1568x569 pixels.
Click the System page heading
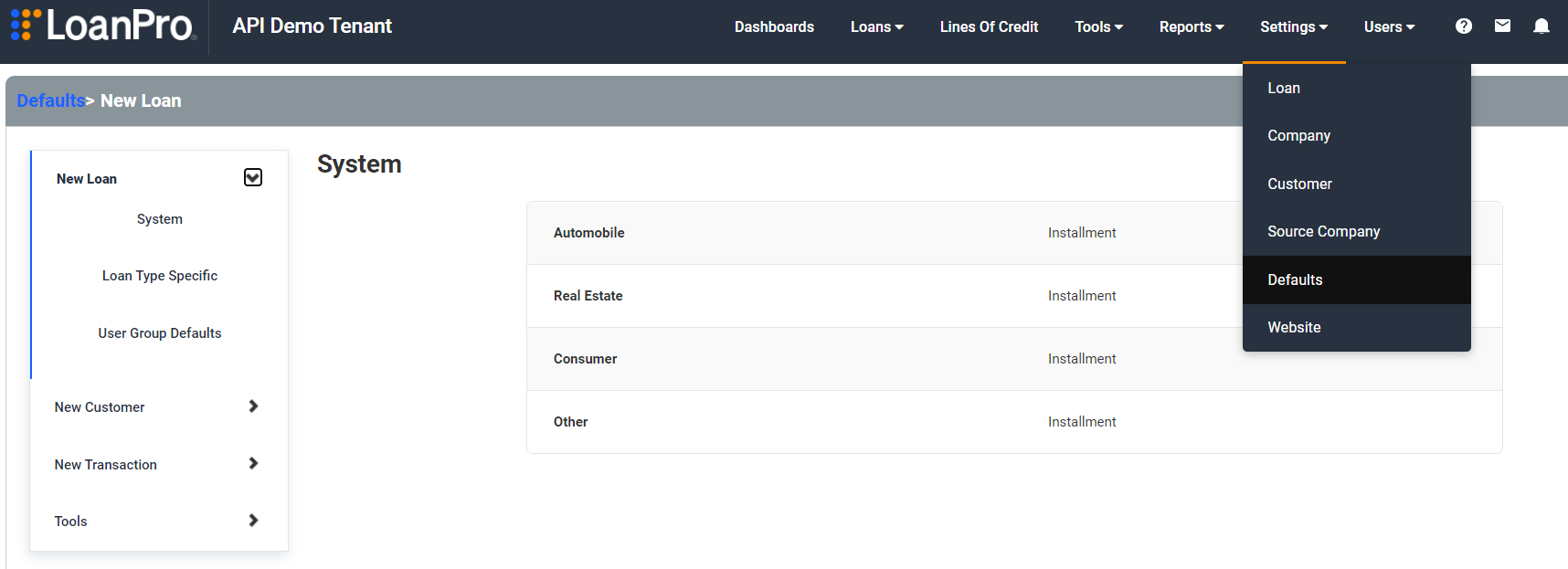tap(359, 164)
